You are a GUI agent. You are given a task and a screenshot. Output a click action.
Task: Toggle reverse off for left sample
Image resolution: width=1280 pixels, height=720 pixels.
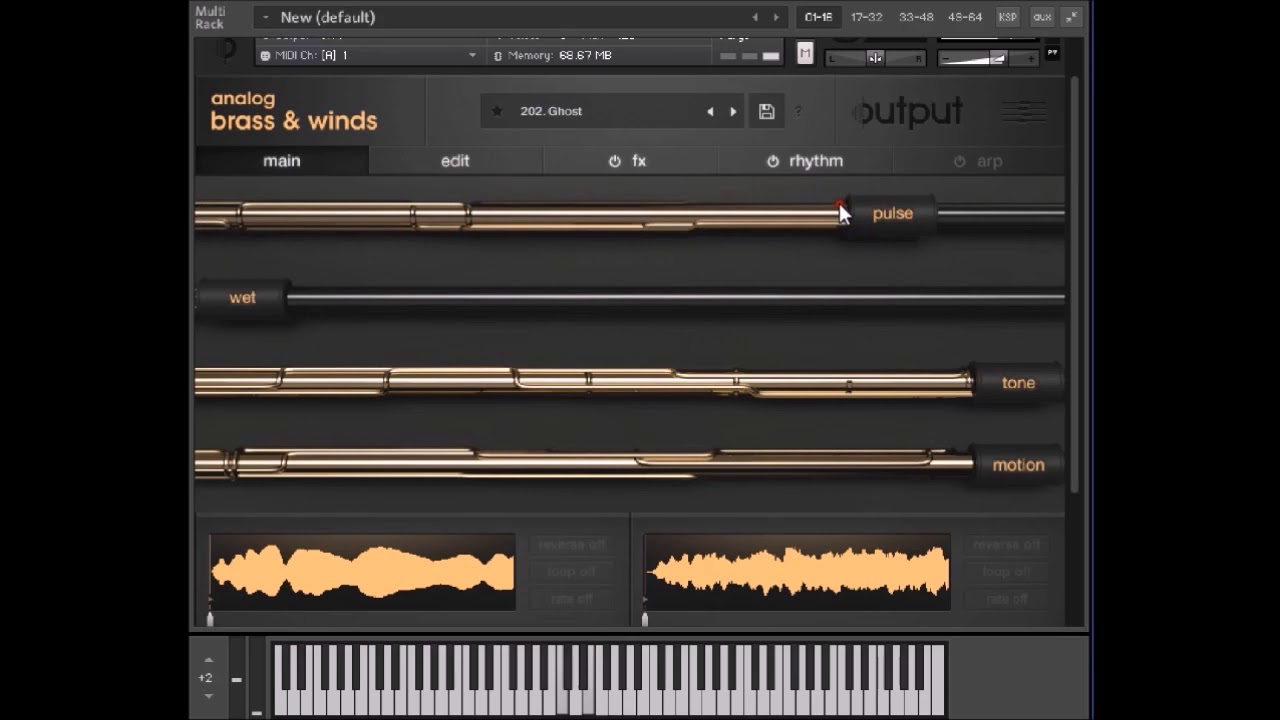click(x=572, y=545)
